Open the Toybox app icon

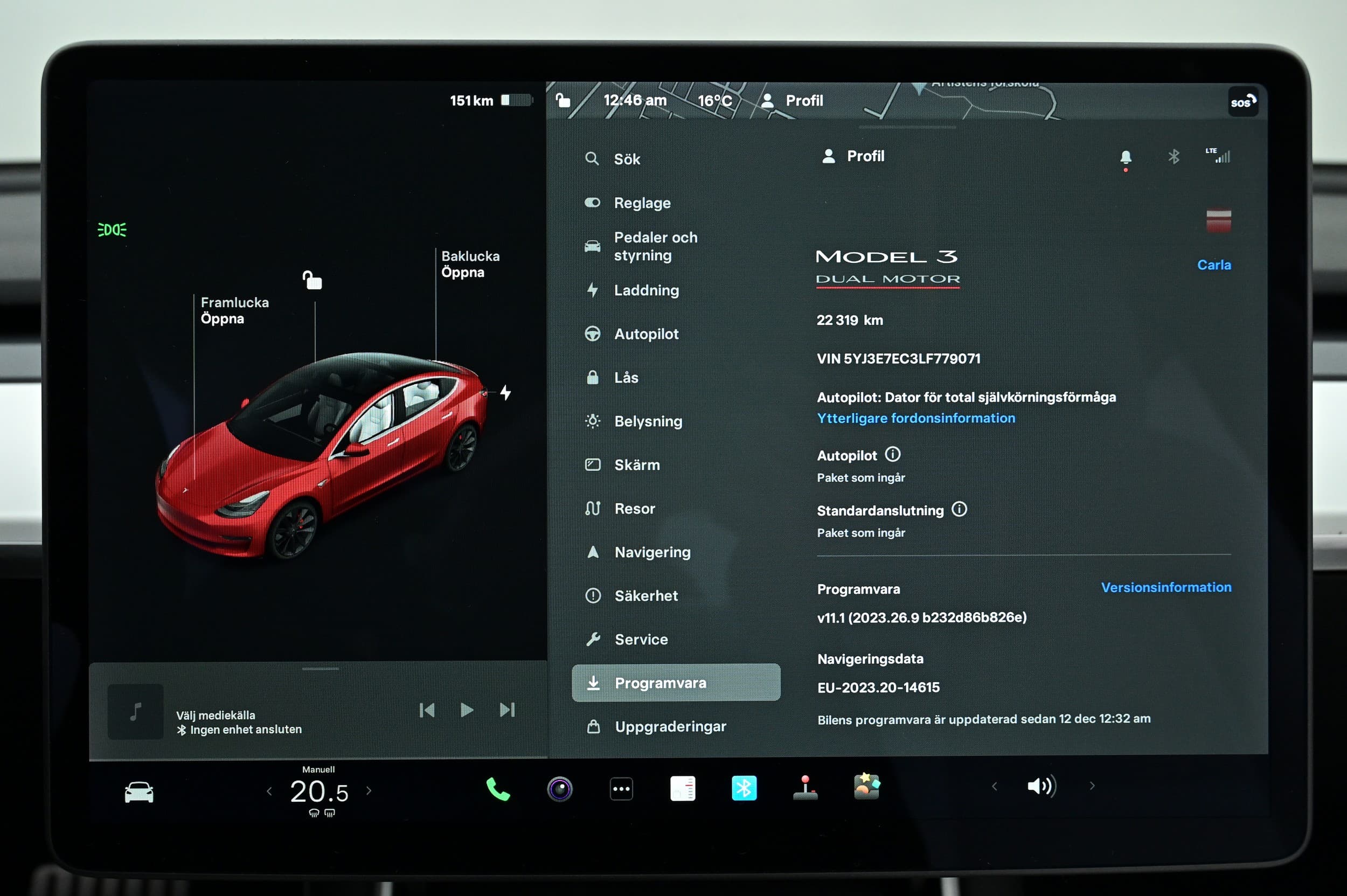pos(867,787)
